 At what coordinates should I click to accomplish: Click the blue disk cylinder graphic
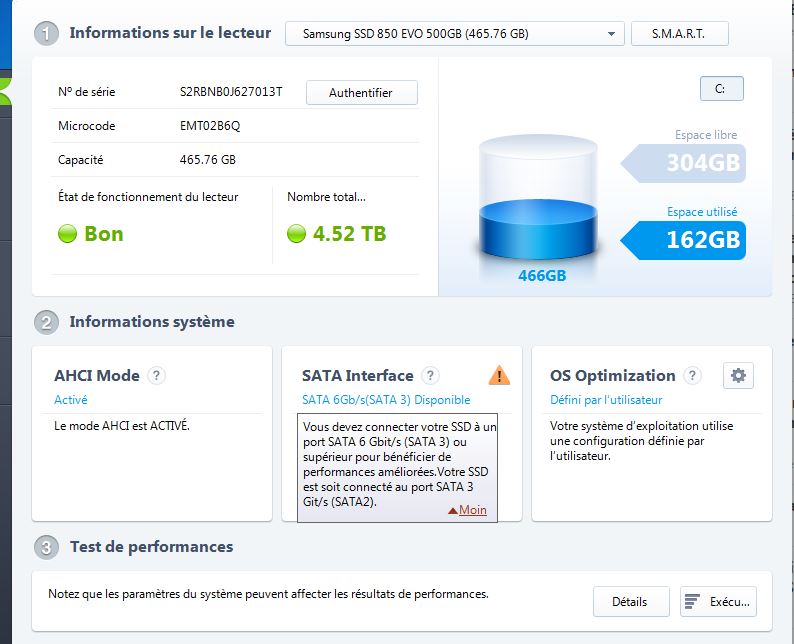538,198
